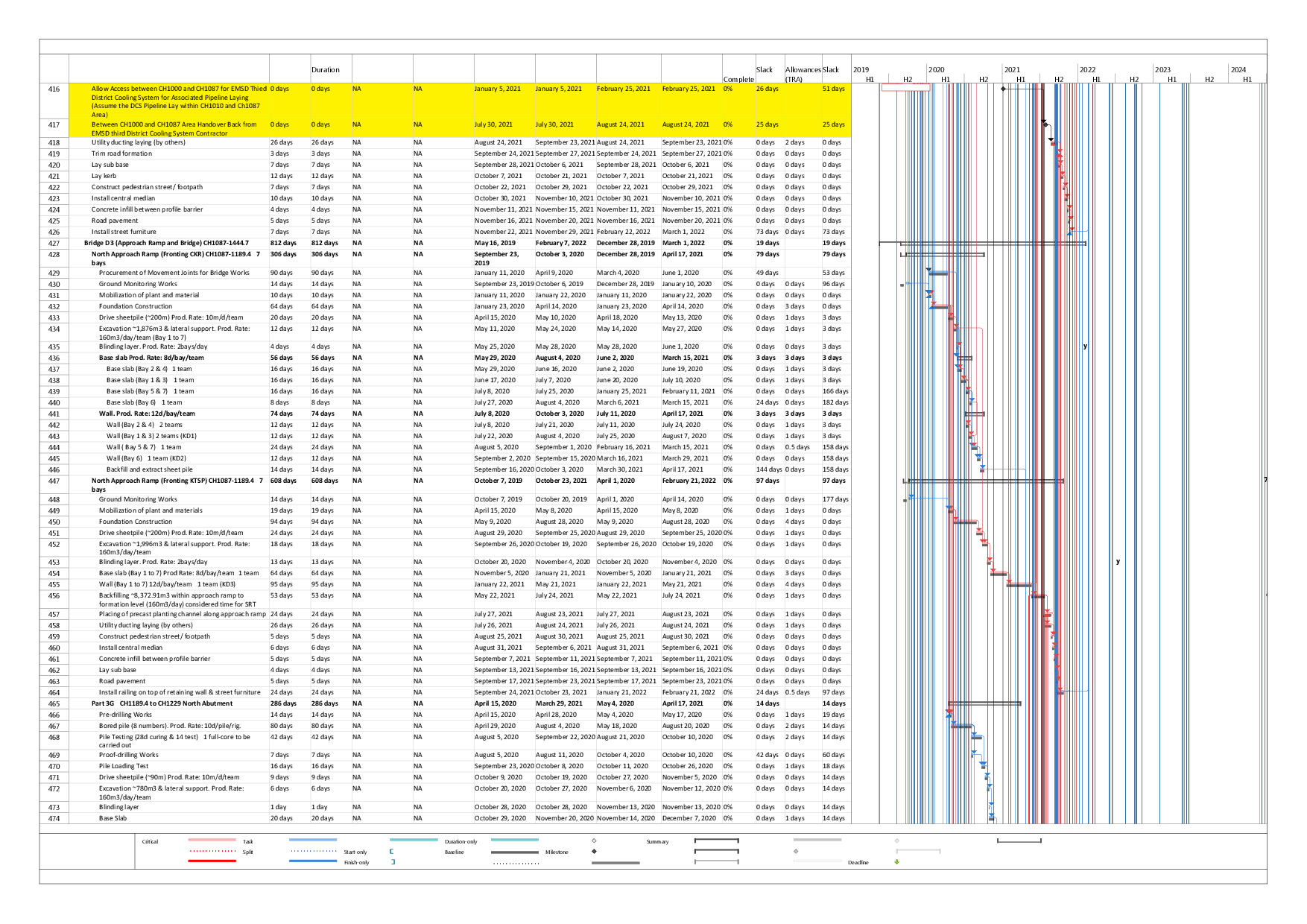Click the milestone diamond on row 416's Gantt bar
This screenshot has width=1307, height=924.
(x=1003, y=89)
